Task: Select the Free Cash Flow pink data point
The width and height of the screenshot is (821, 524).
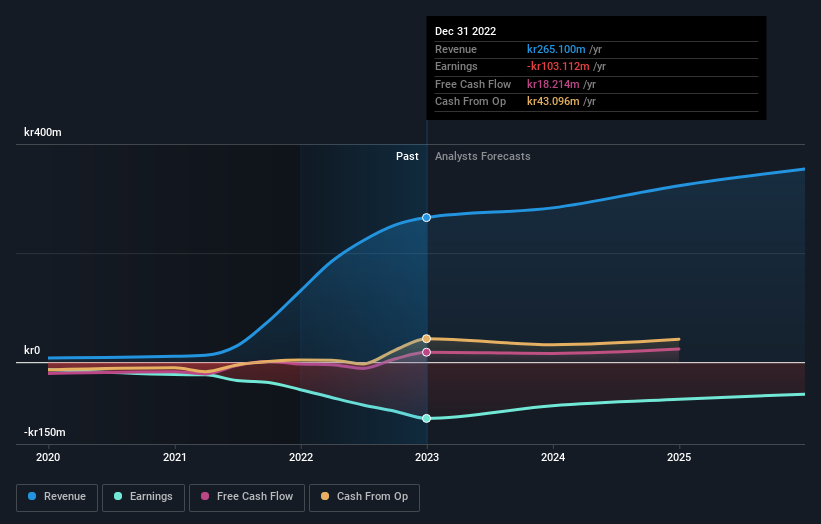Action: tap(427, 352)
